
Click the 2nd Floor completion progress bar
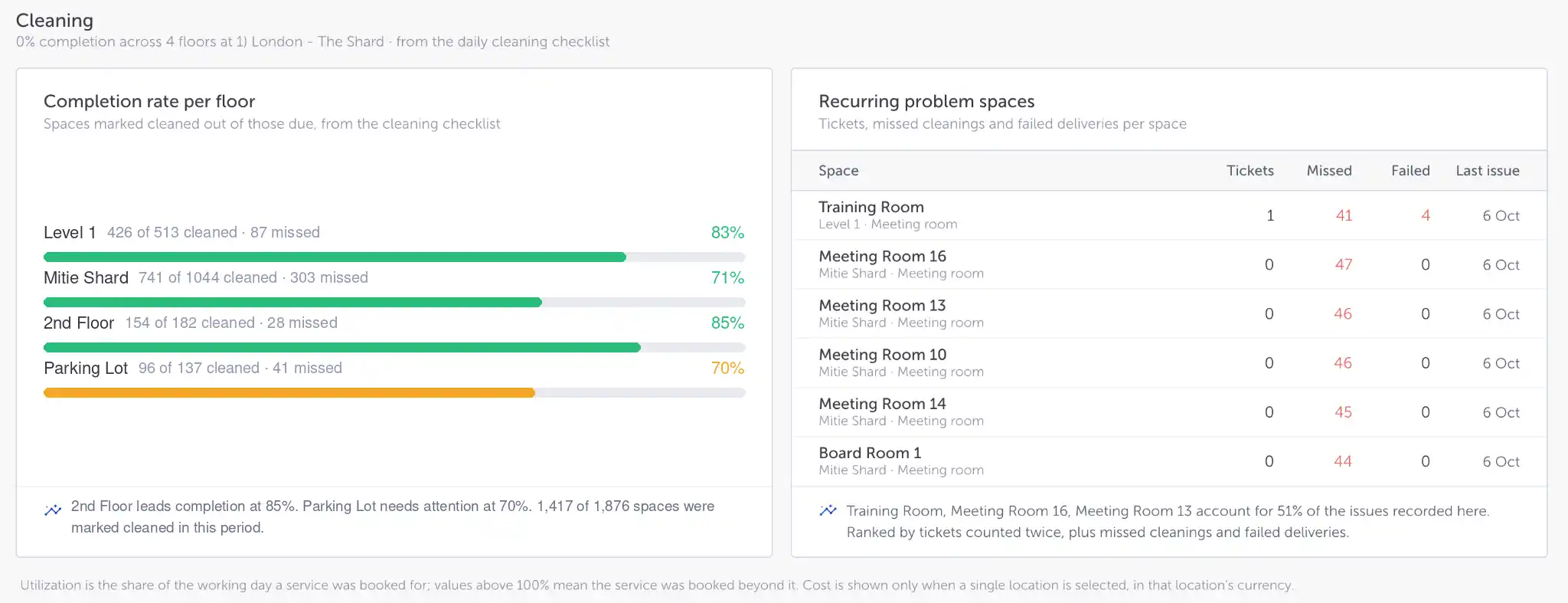tap(394, 348)
